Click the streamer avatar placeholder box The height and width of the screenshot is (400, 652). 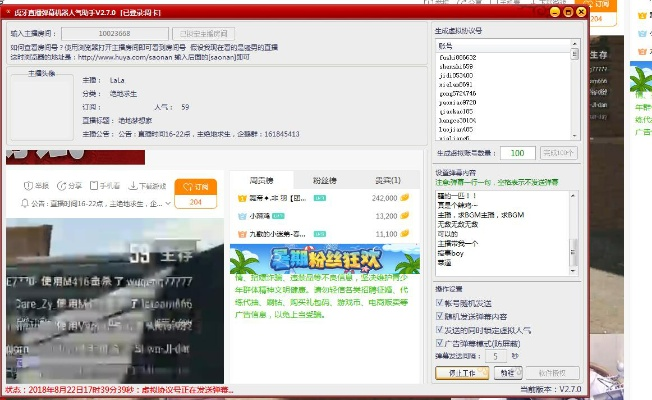tap(42, 107)
